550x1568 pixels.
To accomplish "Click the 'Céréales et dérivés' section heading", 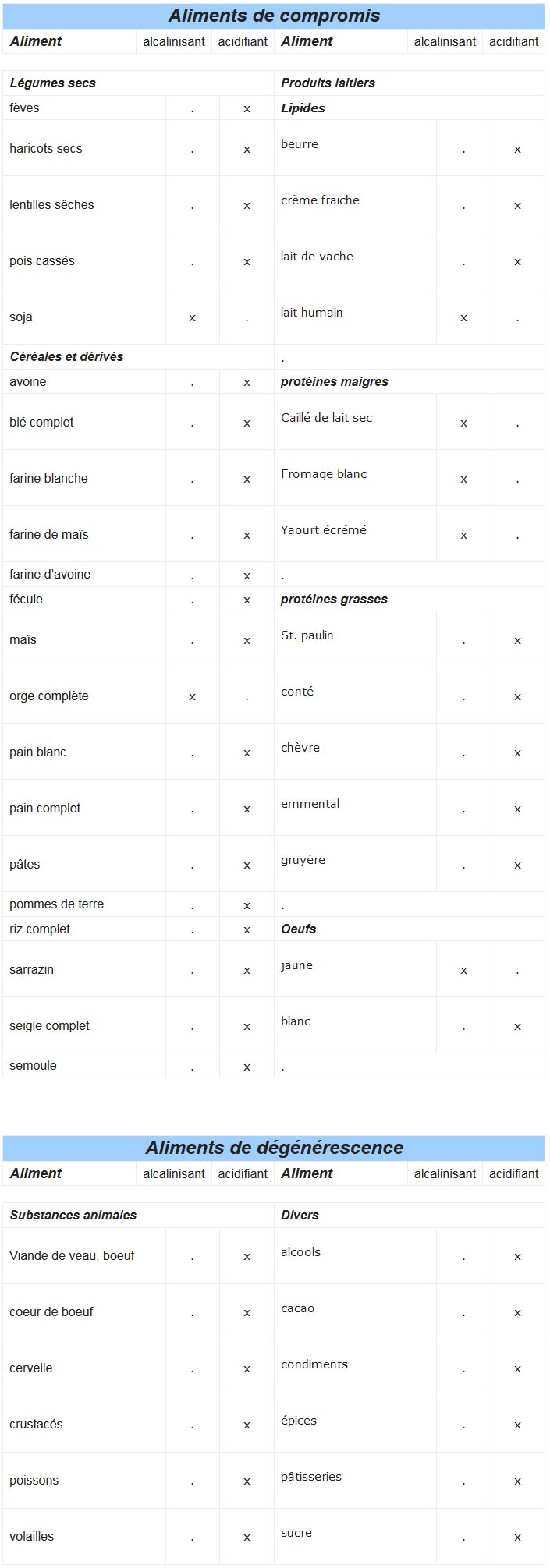I will point(66,357).
